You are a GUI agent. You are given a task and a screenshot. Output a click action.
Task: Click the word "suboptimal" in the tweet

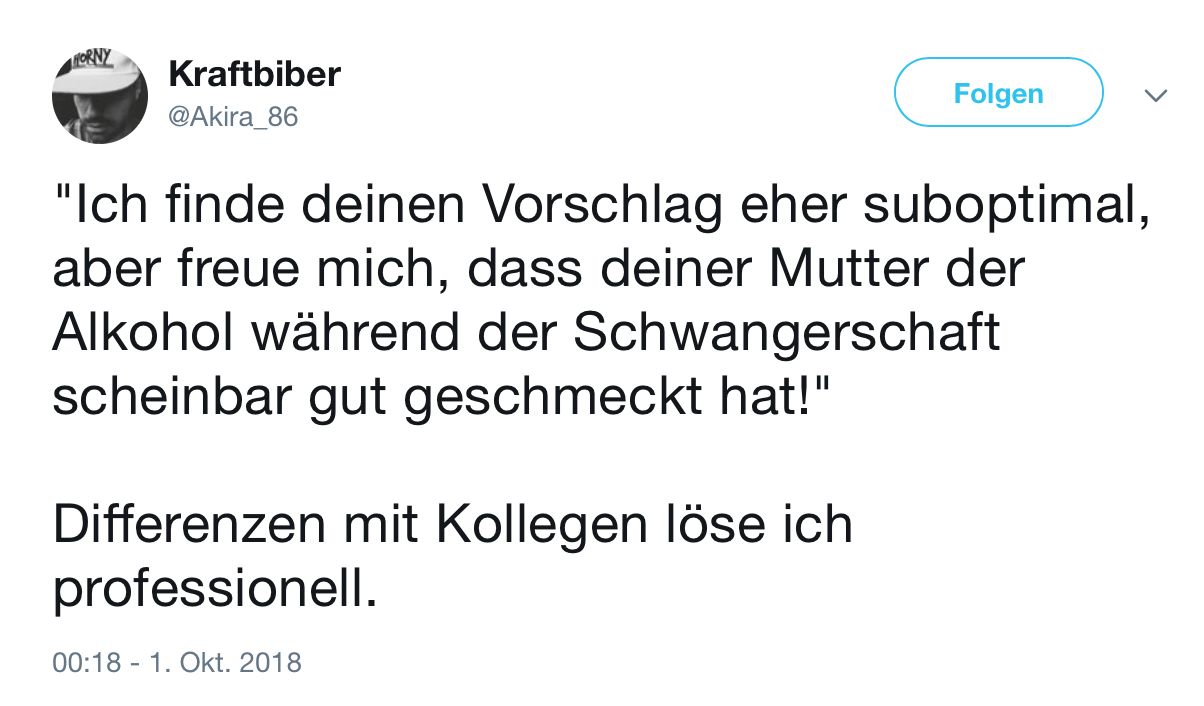click(1003, 208)
